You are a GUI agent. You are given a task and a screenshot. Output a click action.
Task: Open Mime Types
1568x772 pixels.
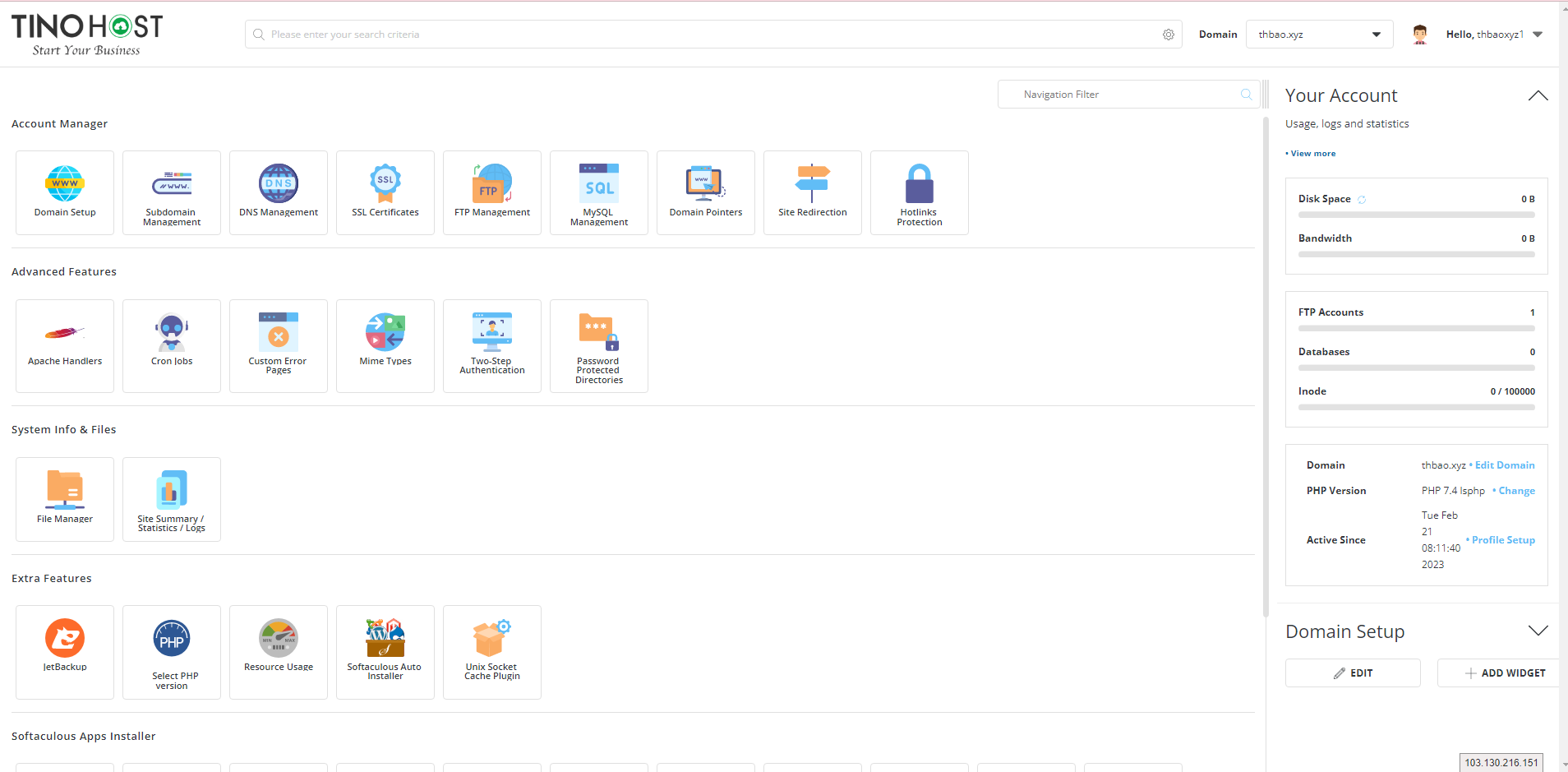[x=385, y=346]
